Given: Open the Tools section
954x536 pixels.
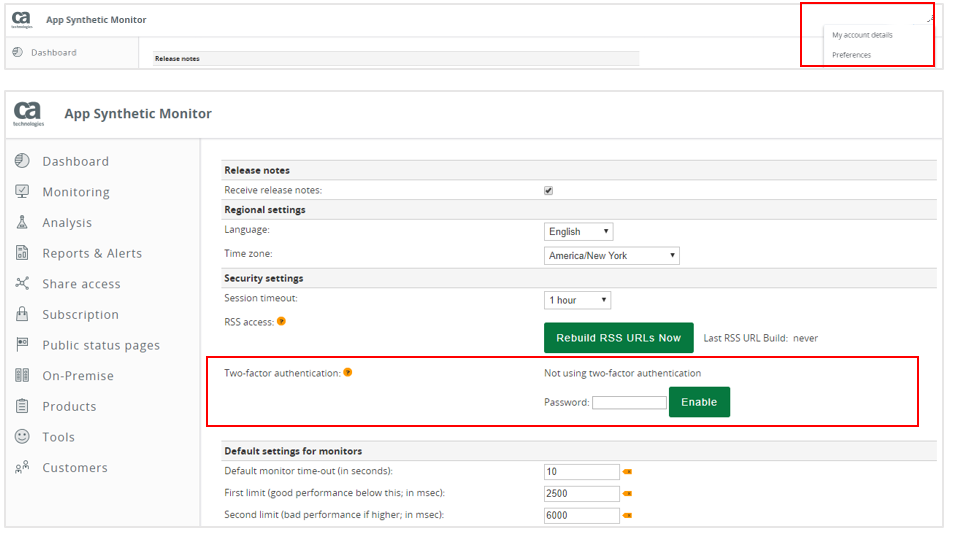Looking at the screenshot, I should click(58, 437).
